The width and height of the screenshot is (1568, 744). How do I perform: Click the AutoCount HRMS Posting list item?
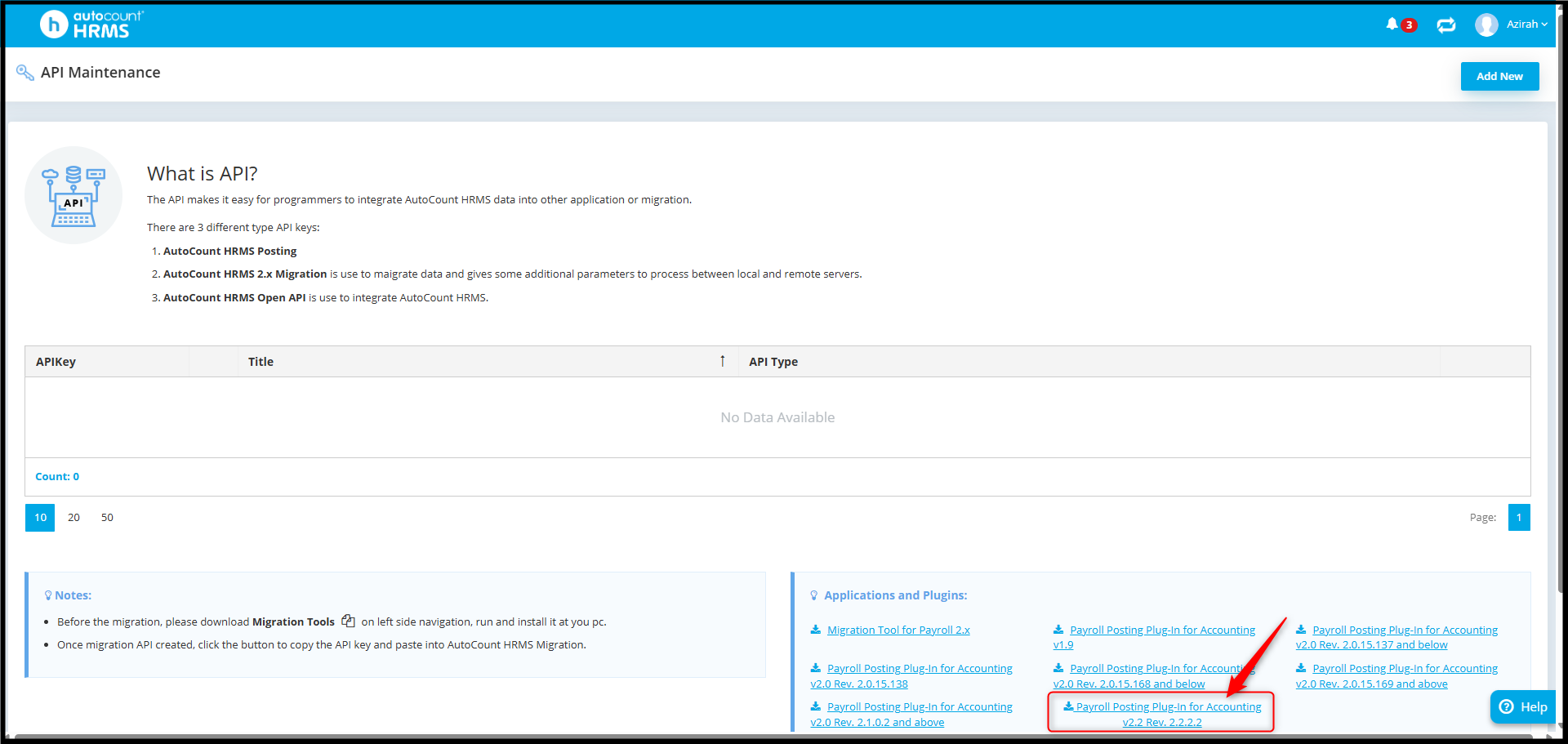pyautogui.click(x=229, y=252)
